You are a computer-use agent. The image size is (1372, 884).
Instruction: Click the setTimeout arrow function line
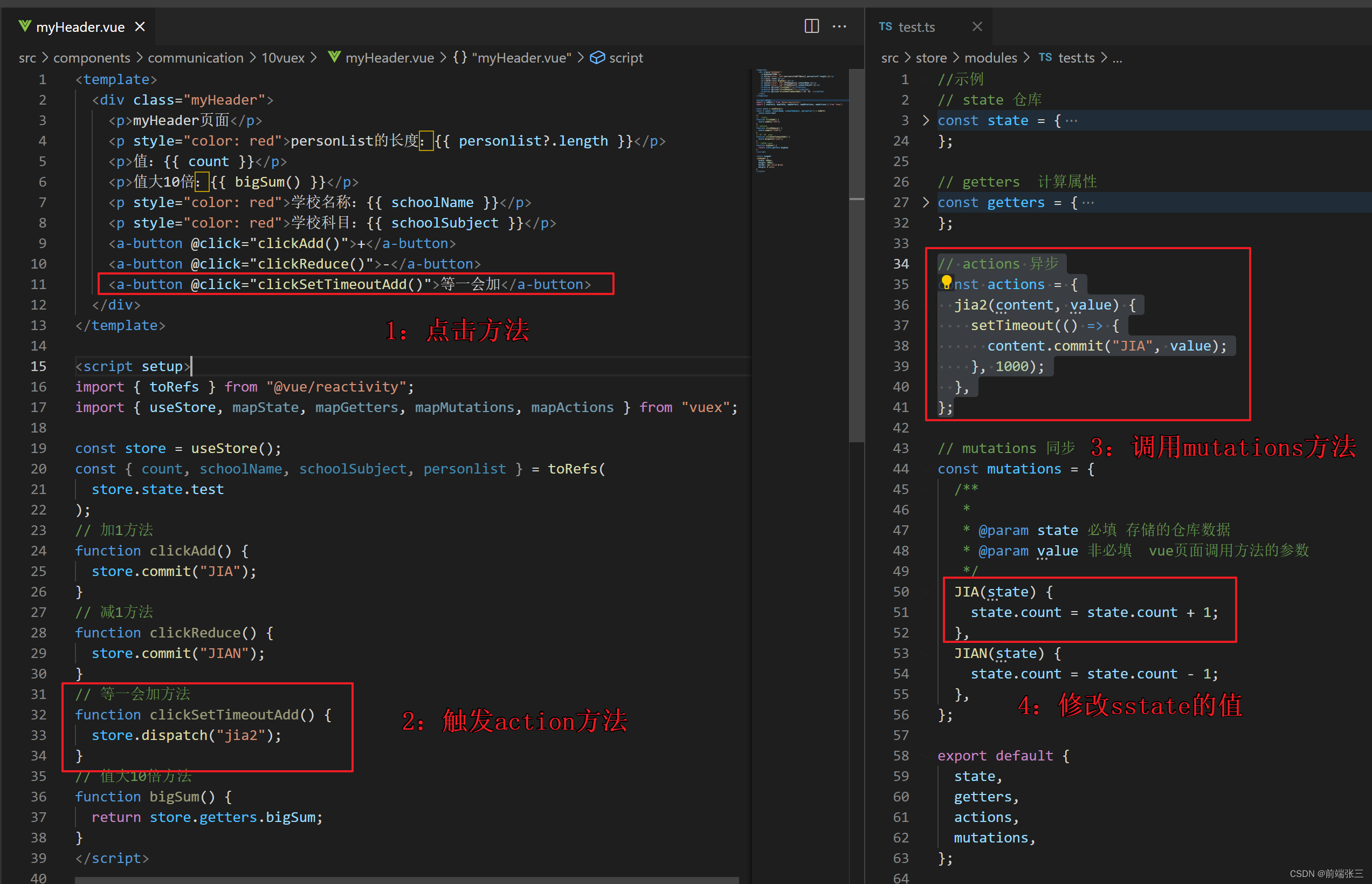tap(1044, 325)
